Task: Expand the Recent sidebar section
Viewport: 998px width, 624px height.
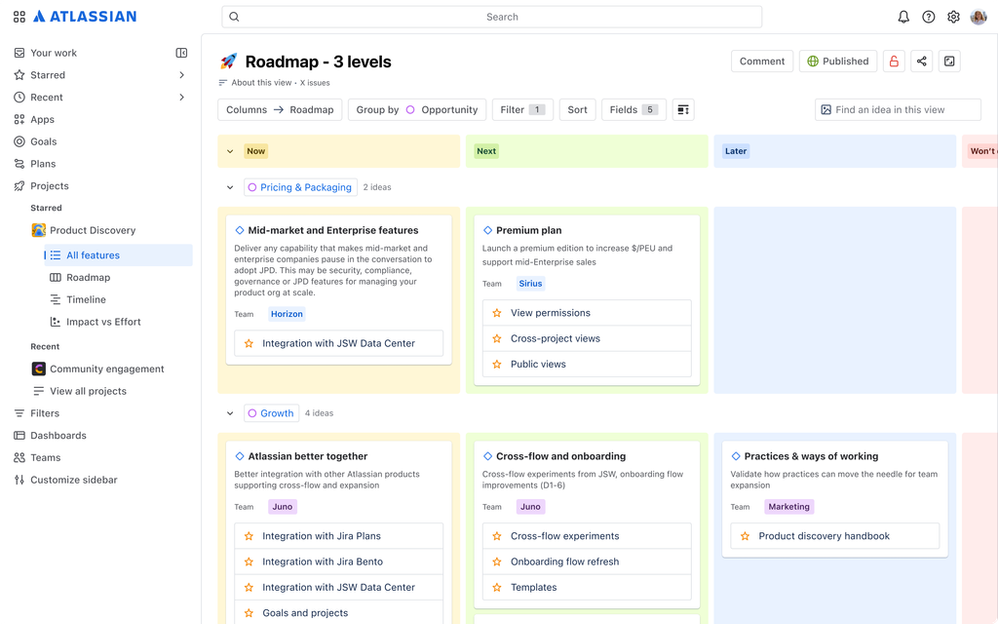Action: click(181, 97)
